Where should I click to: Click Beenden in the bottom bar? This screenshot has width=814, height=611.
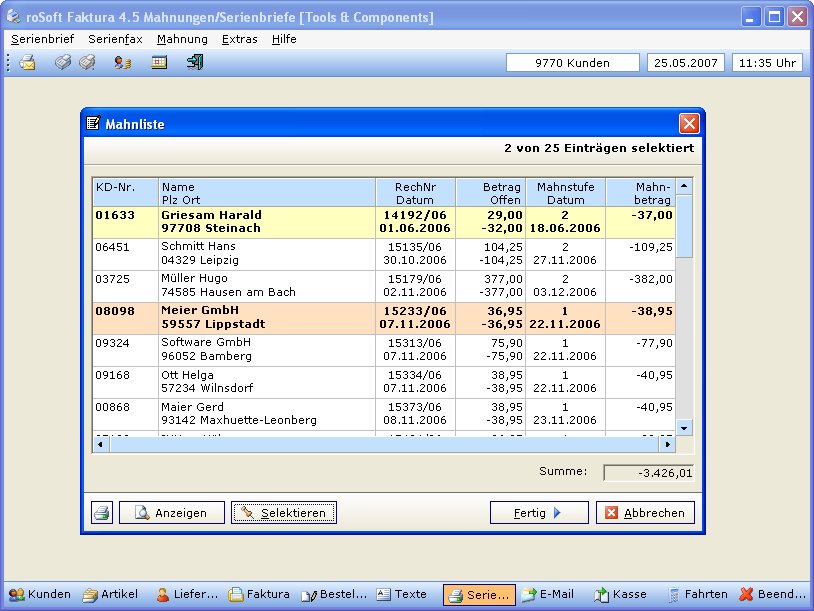(x=773, y=594)
